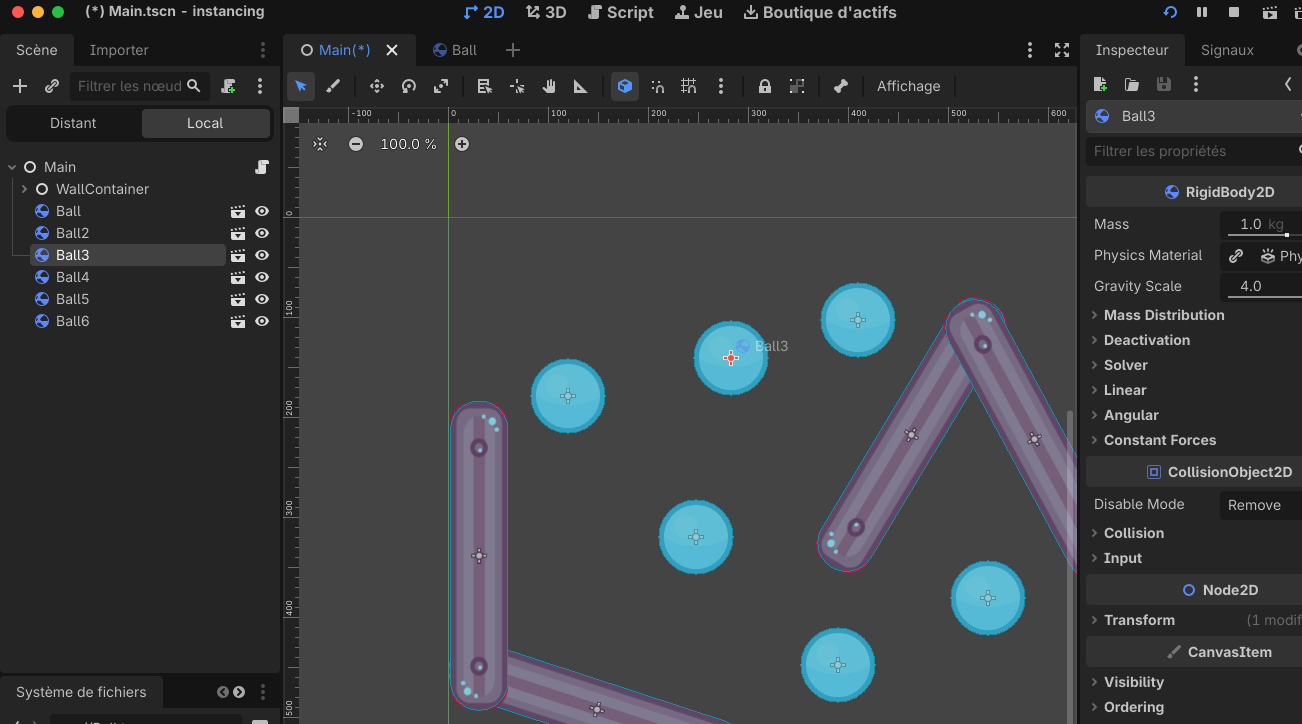This screenshot has width=1302, height=724.
Task: Select the Scale mode tool
Action: (x=441, y=86)
